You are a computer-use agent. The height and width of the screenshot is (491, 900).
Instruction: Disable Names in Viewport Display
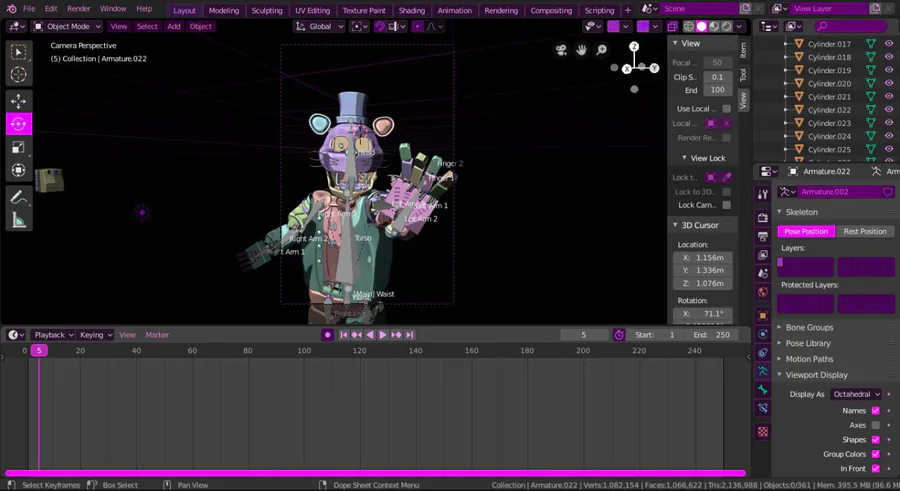coord(875,411)
